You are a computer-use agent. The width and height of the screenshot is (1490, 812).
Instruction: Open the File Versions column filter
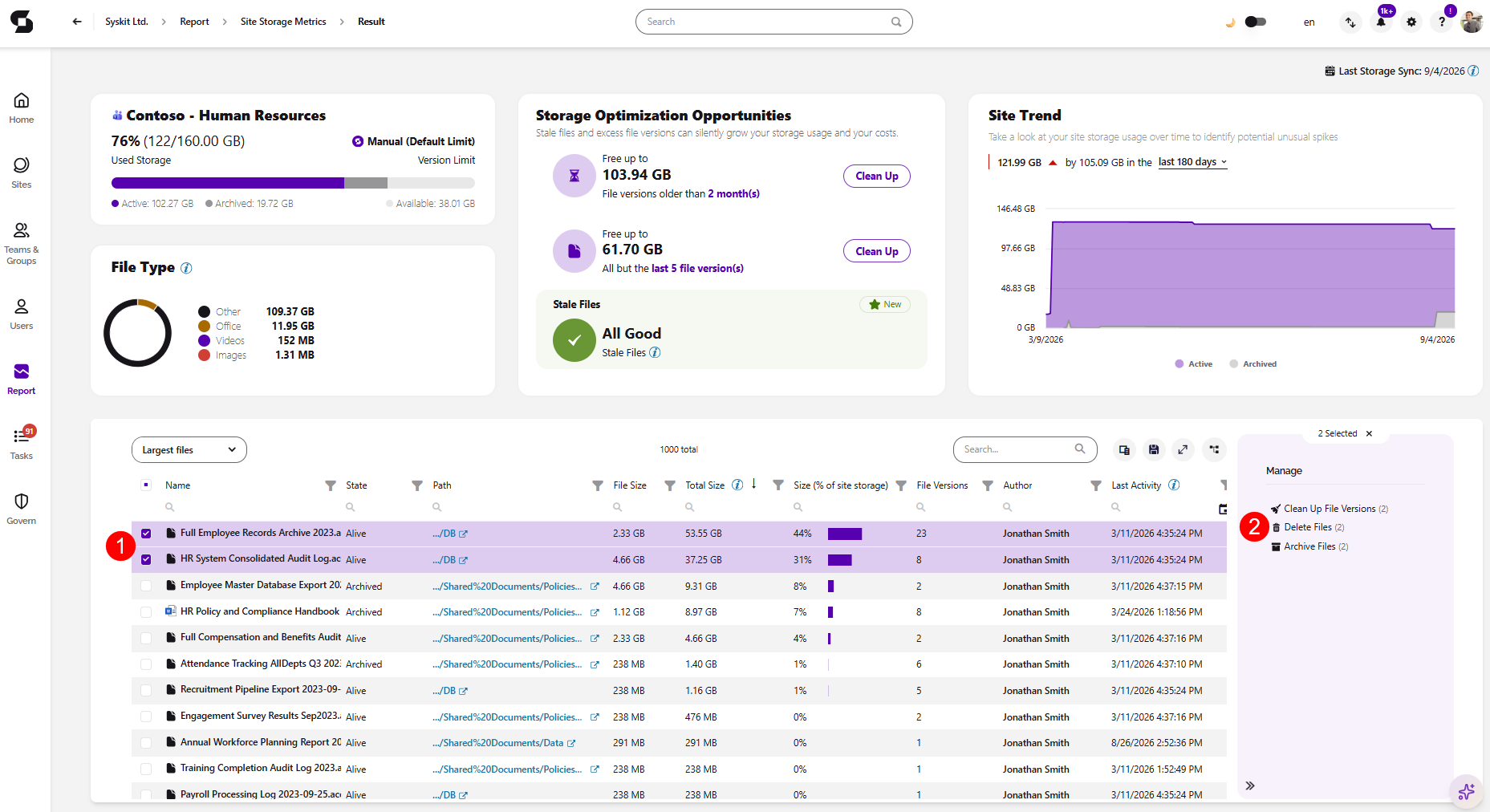pyautogui.click(x=988, y=485)
